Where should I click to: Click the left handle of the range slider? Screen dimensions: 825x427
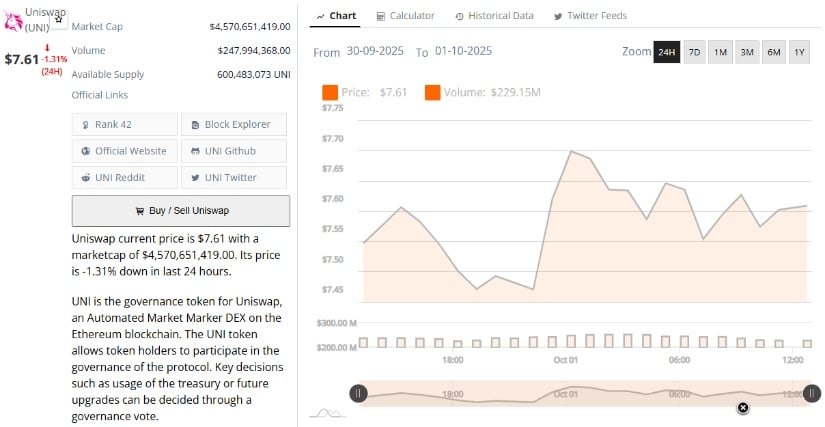[x=358, y=394]
